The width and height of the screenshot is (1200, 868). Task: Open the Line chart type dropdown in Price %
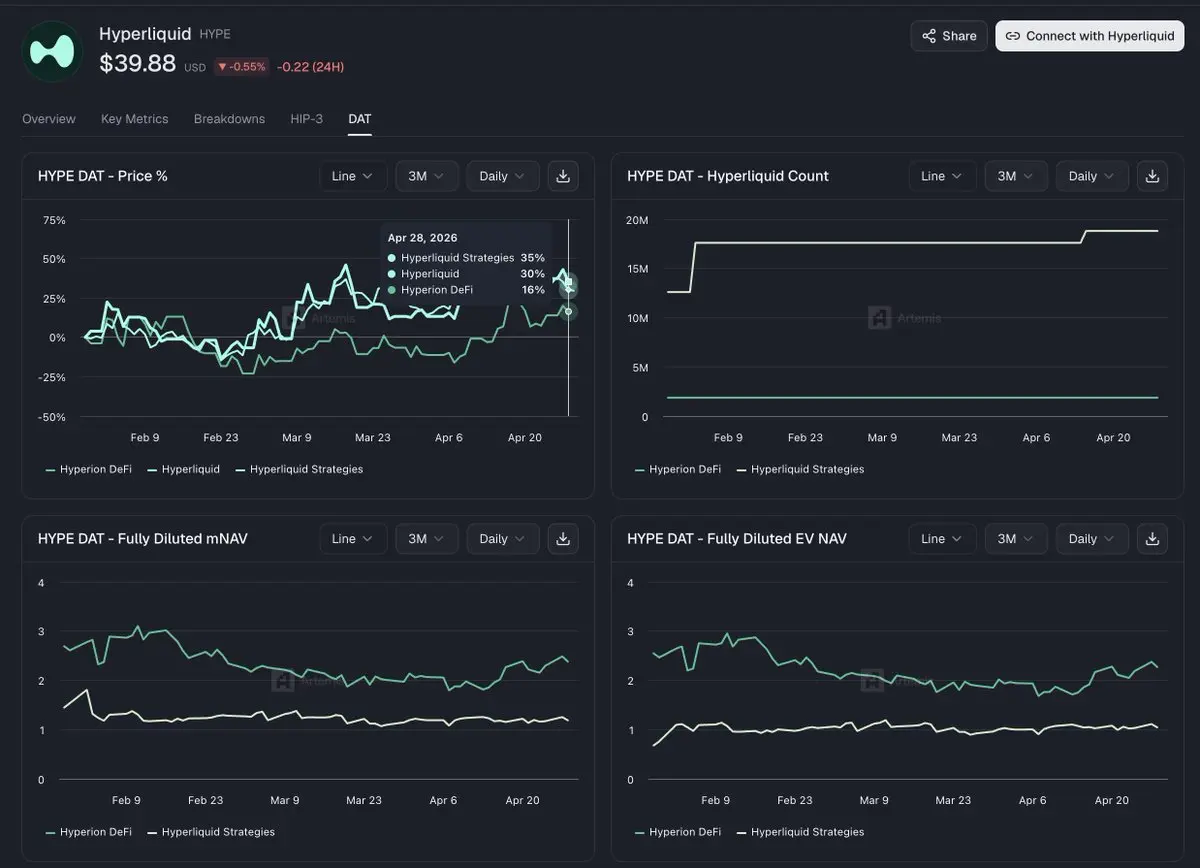pyautogui.click(x=352, y=176)
